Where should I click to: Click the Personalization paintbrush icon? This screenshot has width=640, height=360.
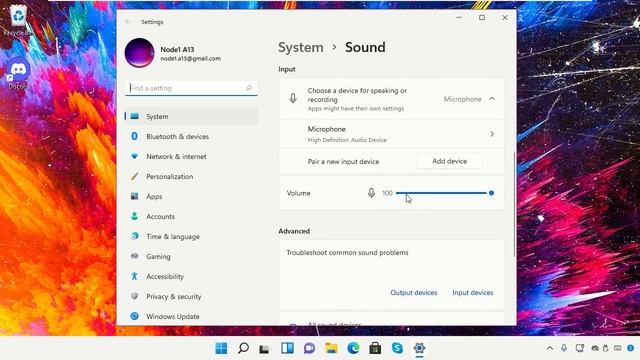point(134,176)
